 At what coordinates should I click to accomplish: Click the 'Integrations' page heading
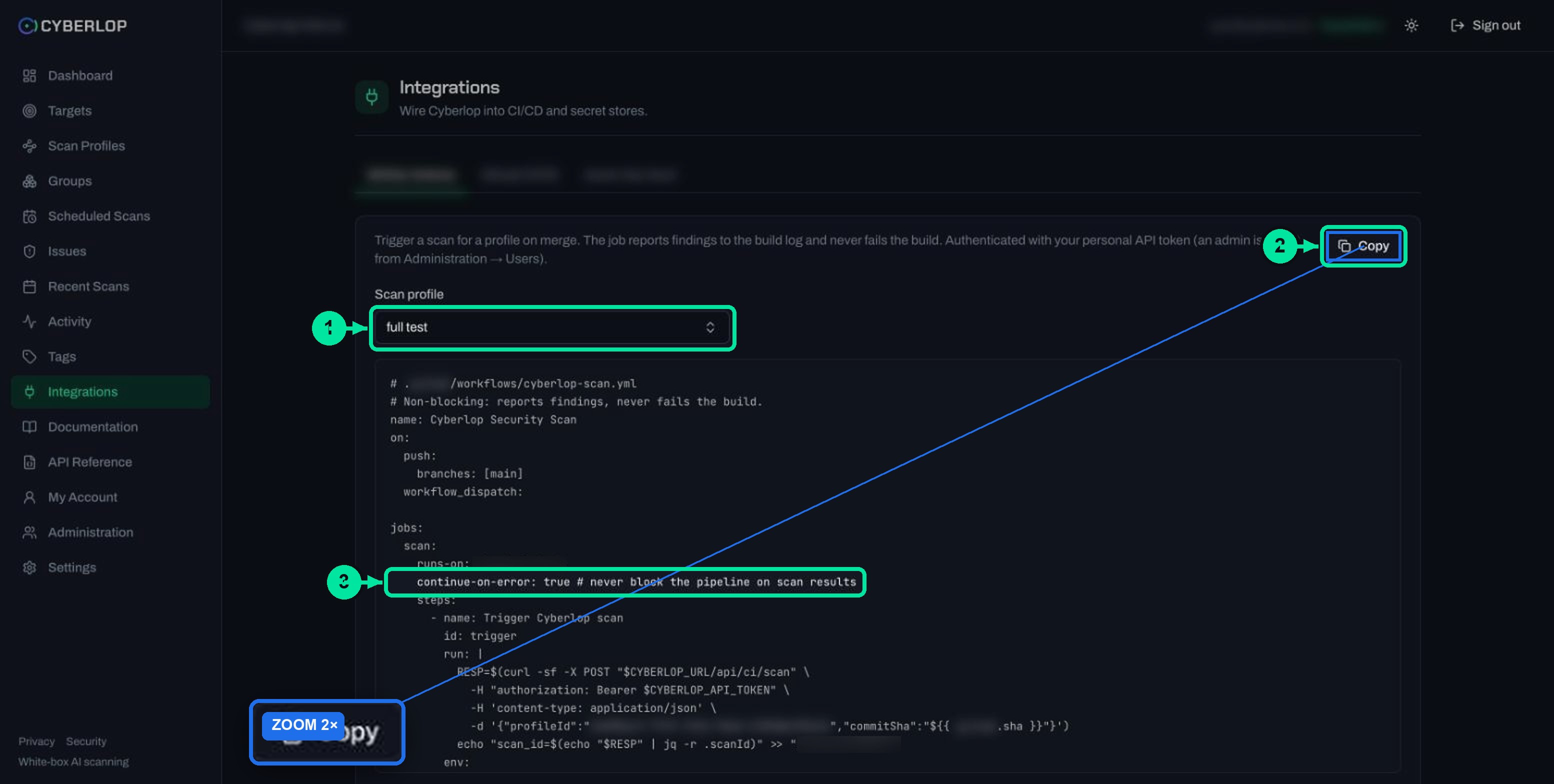click(449, 87)
